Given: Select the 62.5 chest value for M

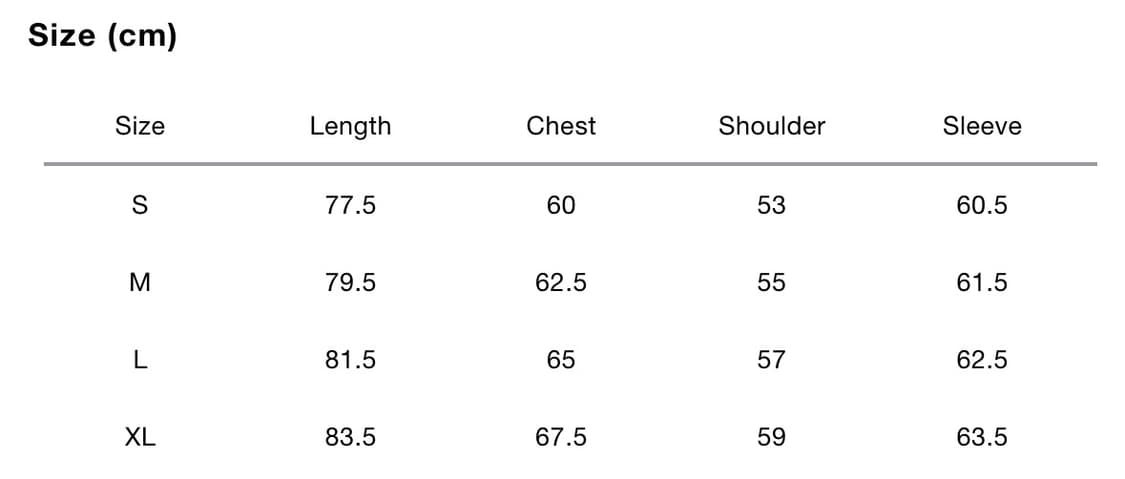Looking at the screenshot, I should coord(561,283).
